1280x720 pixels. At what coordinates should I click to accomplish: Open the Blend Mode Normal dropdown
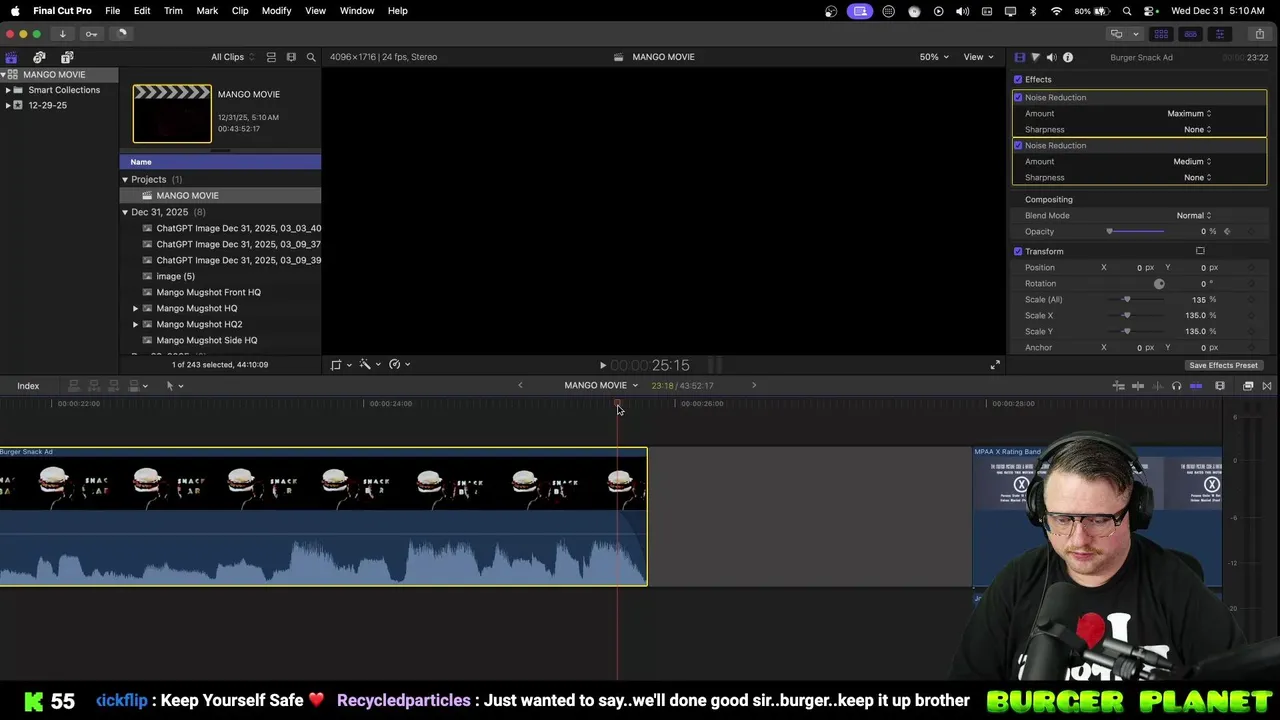(x=1193, y=215)
